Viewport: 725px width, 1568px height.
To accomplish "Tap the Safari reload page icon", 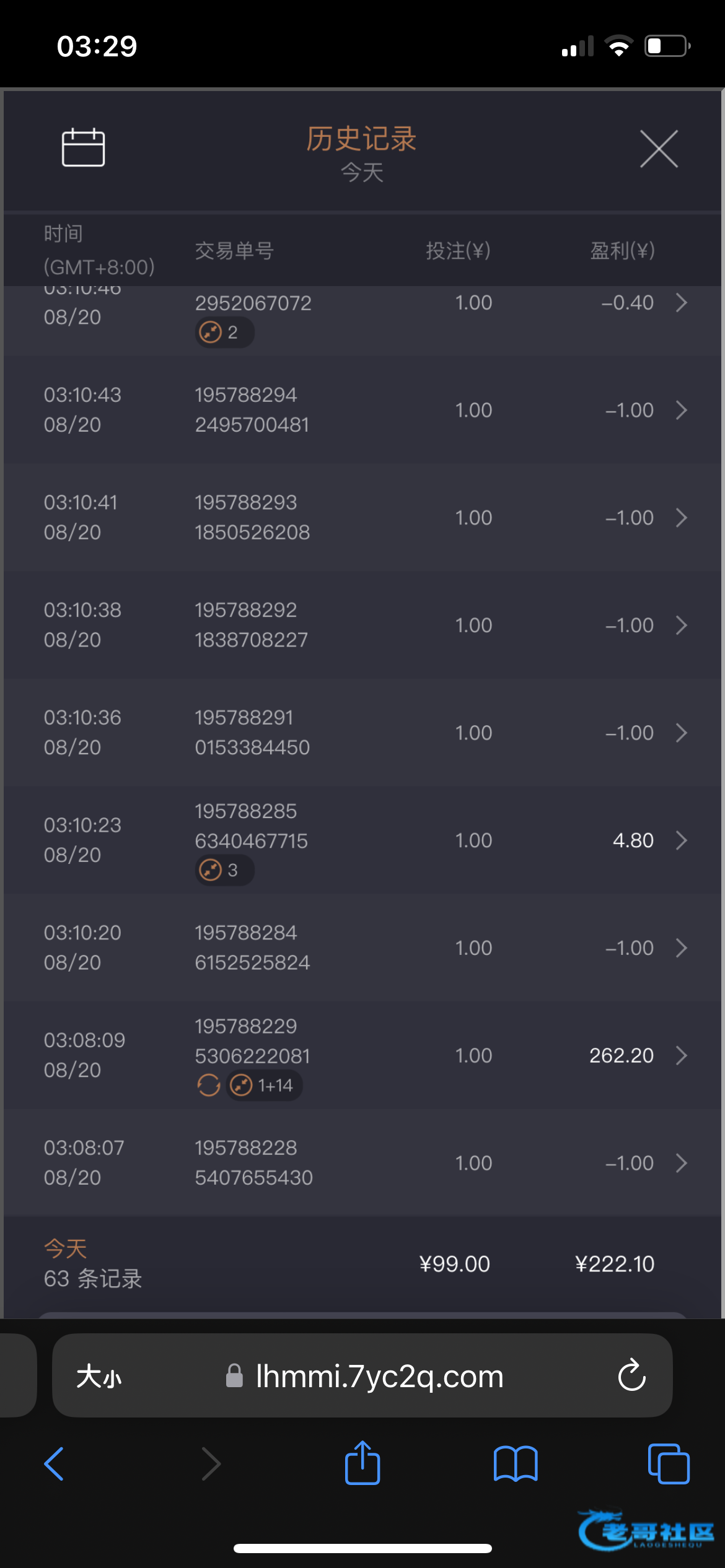I will pyautogui.click(x=631, y=1376).
